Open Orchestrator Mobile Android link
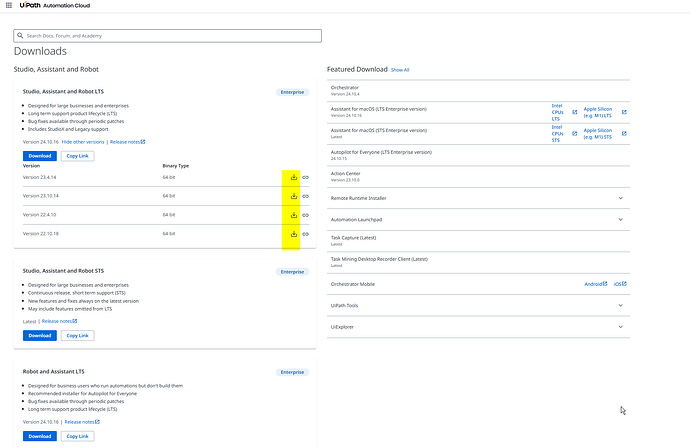Screen dimensions: 690x447 coord(596,284)
